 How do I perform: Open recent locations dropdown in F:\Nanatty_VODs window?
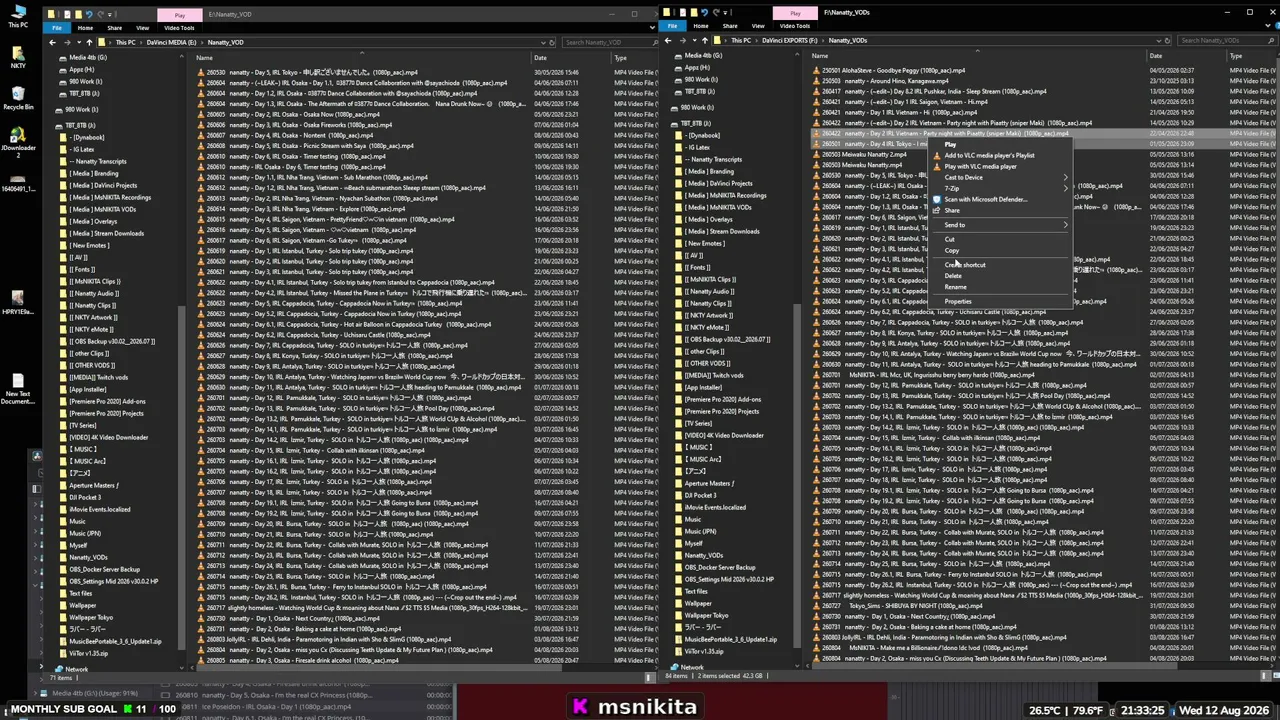click(x=693, y=41)
